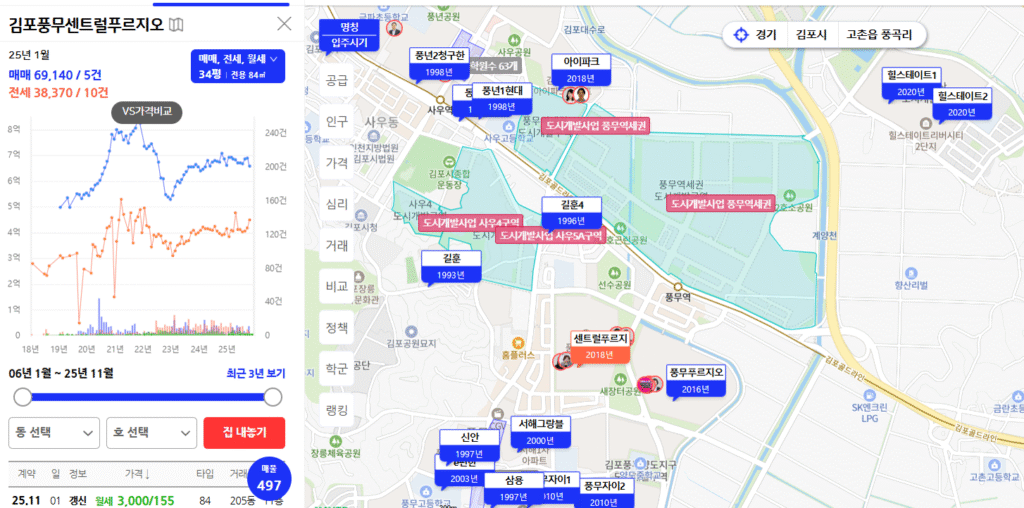Expand the 호 선택 dropdown
The height and width of the screenshot is (508, 1024).
click(151, 432)
